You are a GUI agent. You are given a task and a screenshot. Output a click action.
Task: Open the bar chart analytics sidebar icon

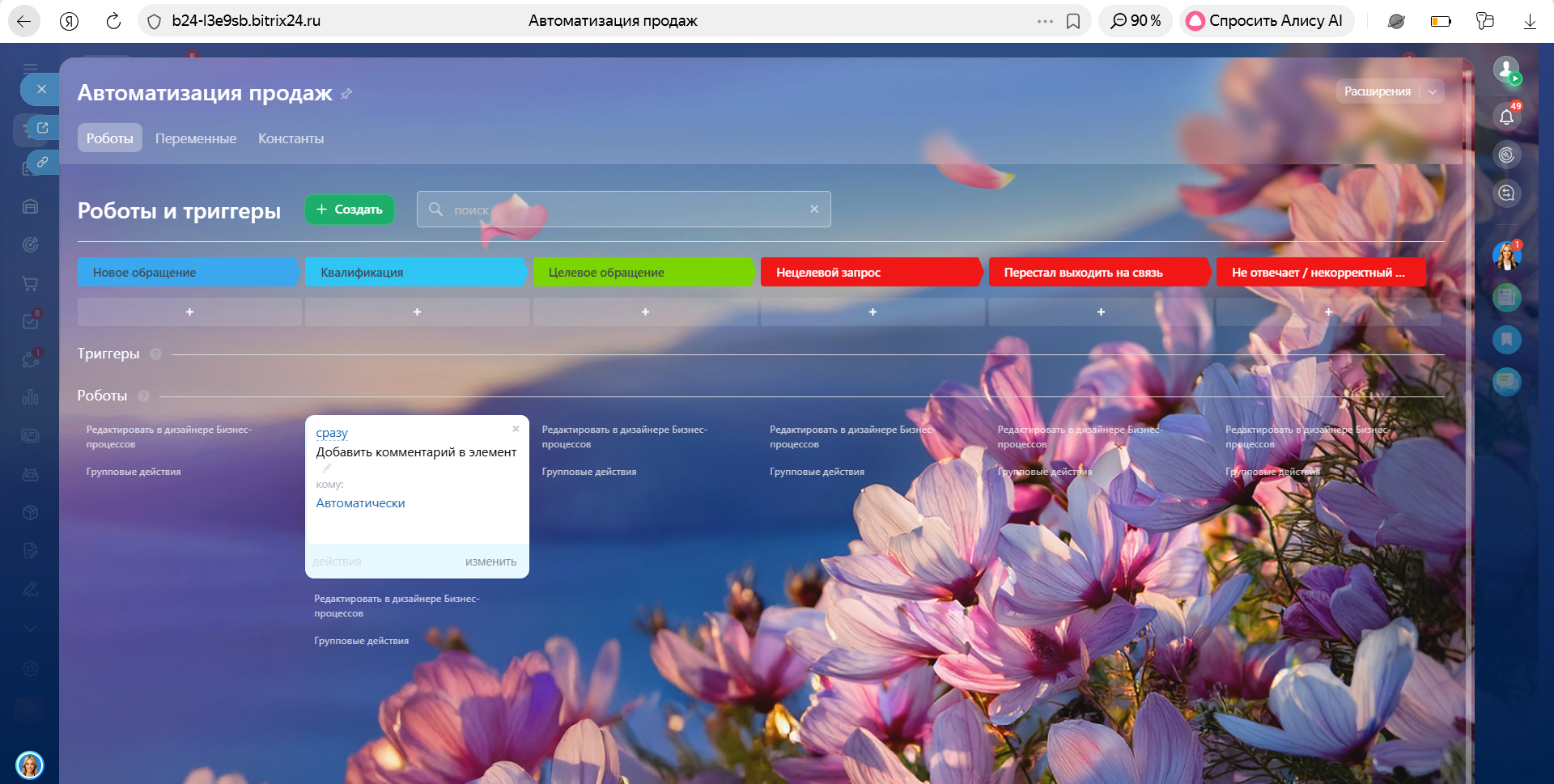click(x=30, y=397)
